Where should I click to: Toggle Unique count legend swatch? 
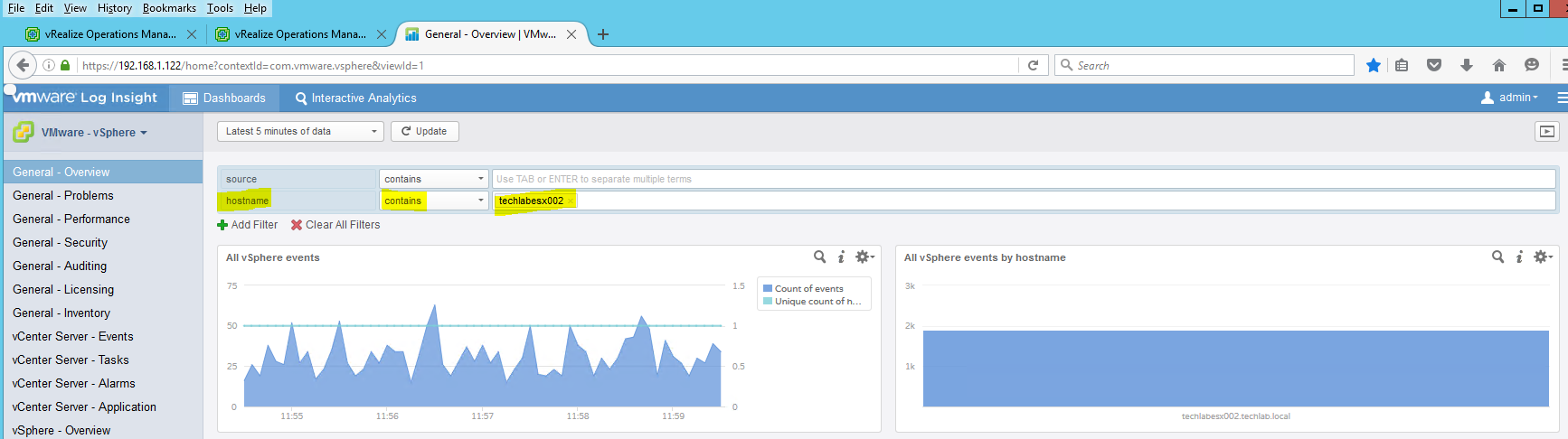[x=768, y=302]
